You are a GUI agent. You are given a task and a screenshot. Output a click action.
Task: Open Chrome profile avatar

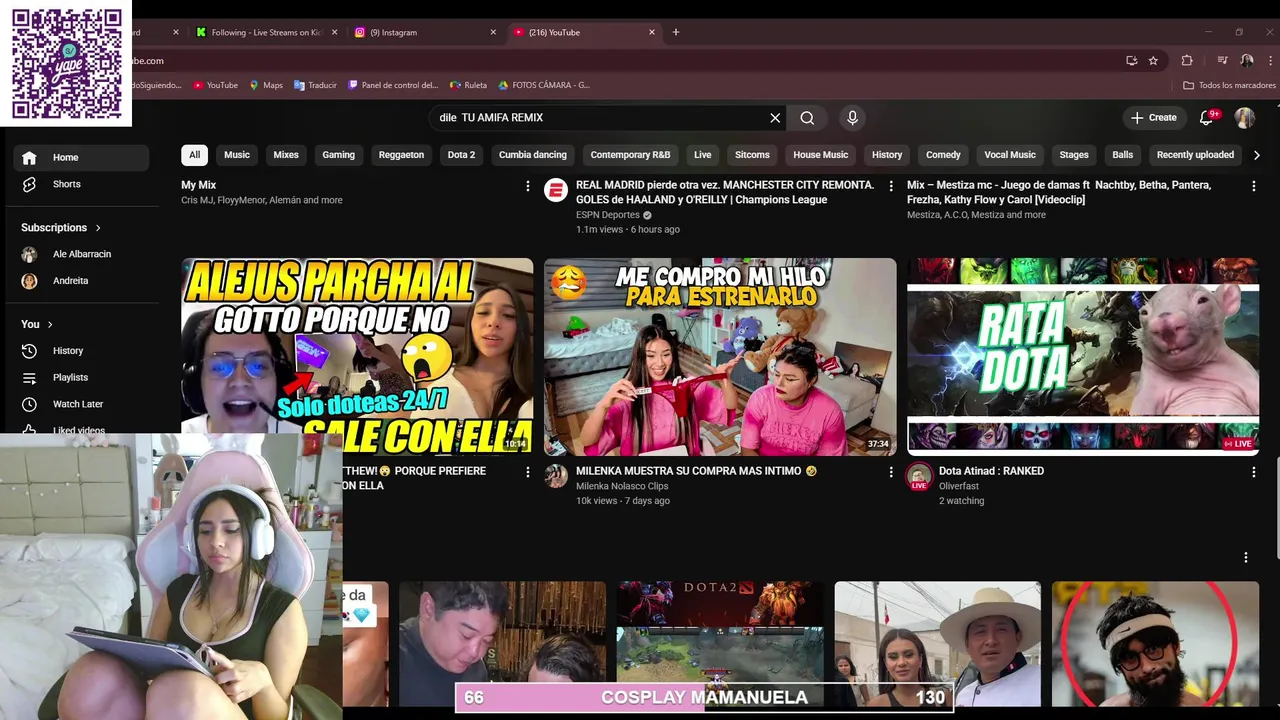coord(1247,61)
